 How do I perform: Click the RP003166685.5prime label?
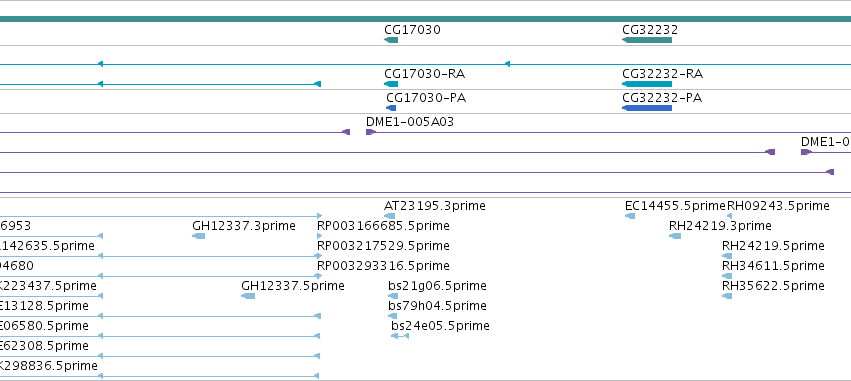383,226
